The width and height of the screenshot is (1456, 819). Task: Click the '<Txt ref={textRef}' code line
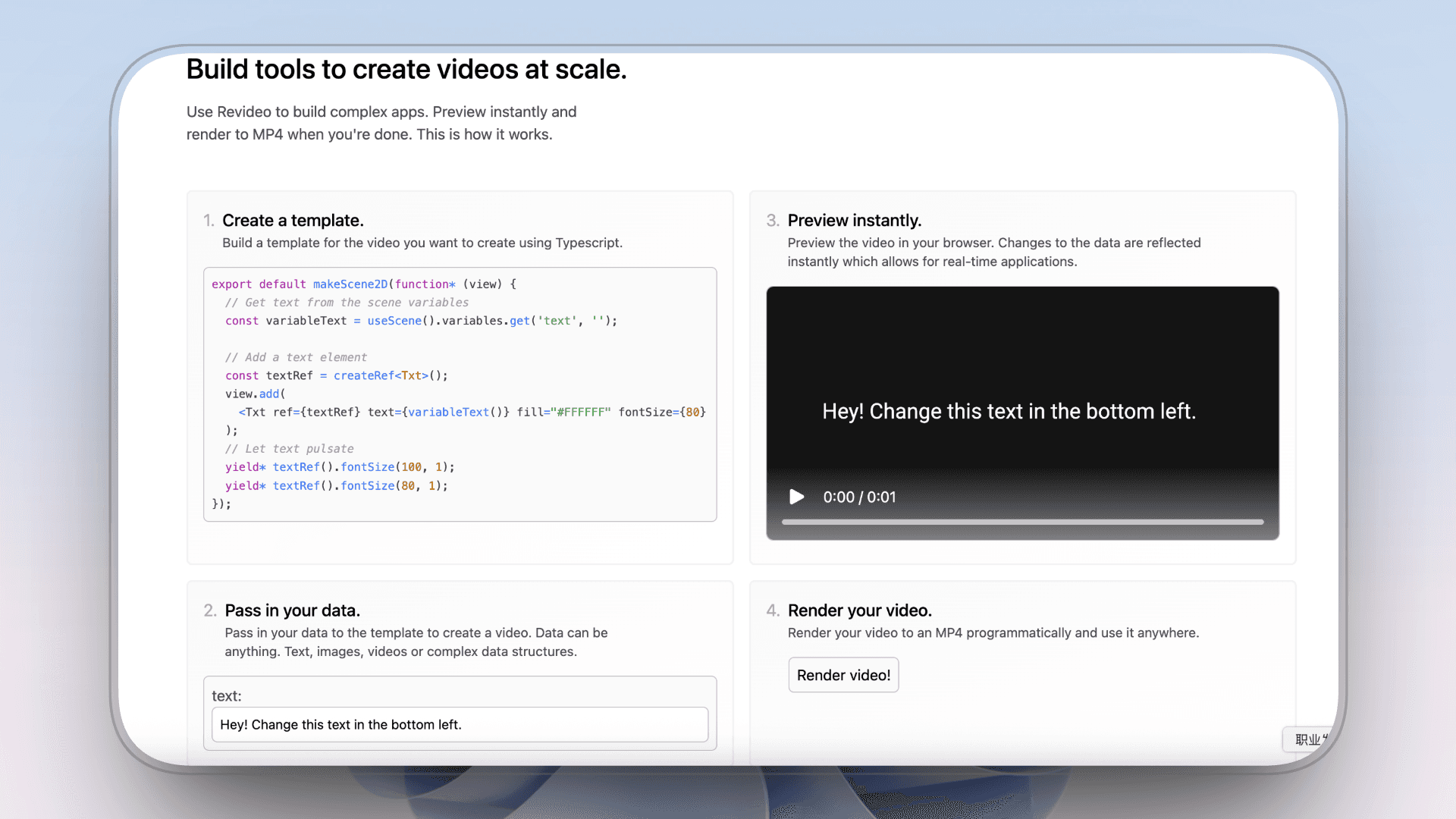tap(472, 413)
